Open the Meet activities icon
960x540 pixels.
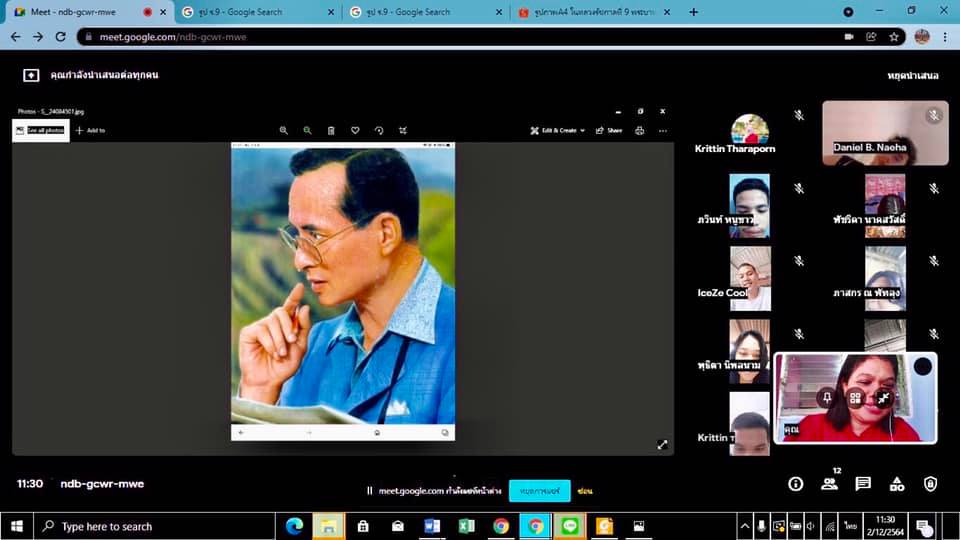[897, 484]
